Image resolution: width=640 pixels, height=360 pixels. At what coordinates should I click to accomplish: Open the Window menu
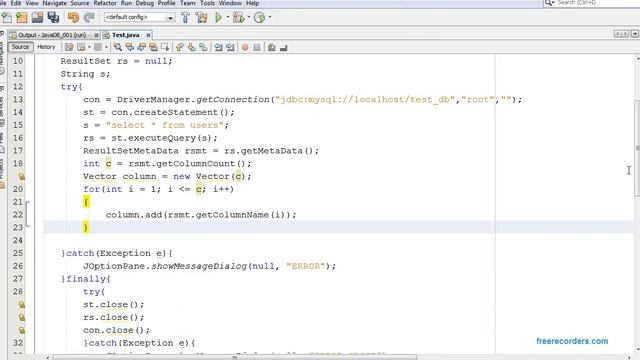231,3
